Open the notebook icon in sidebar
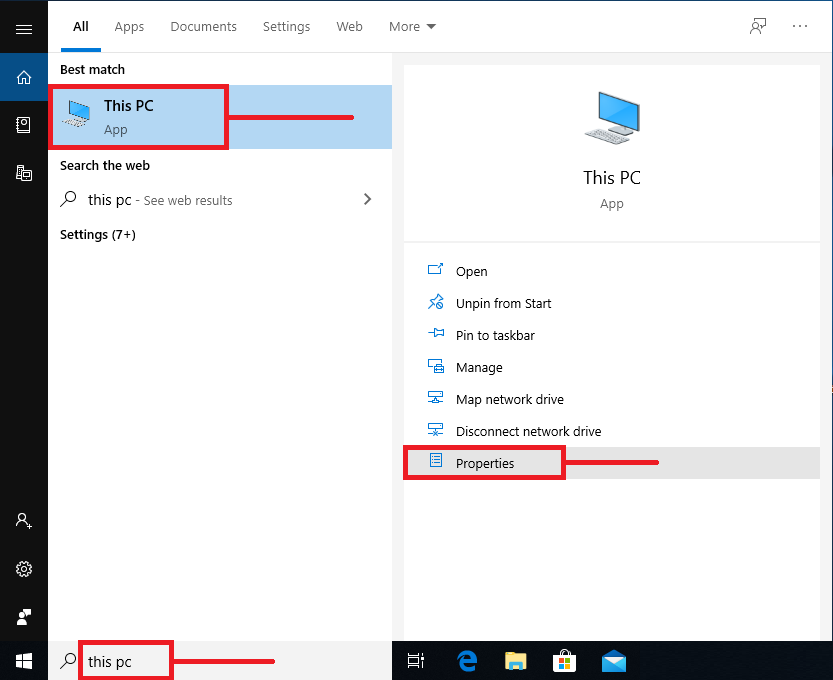Screen dimensions: 833x680 click(x=24, y=125)
